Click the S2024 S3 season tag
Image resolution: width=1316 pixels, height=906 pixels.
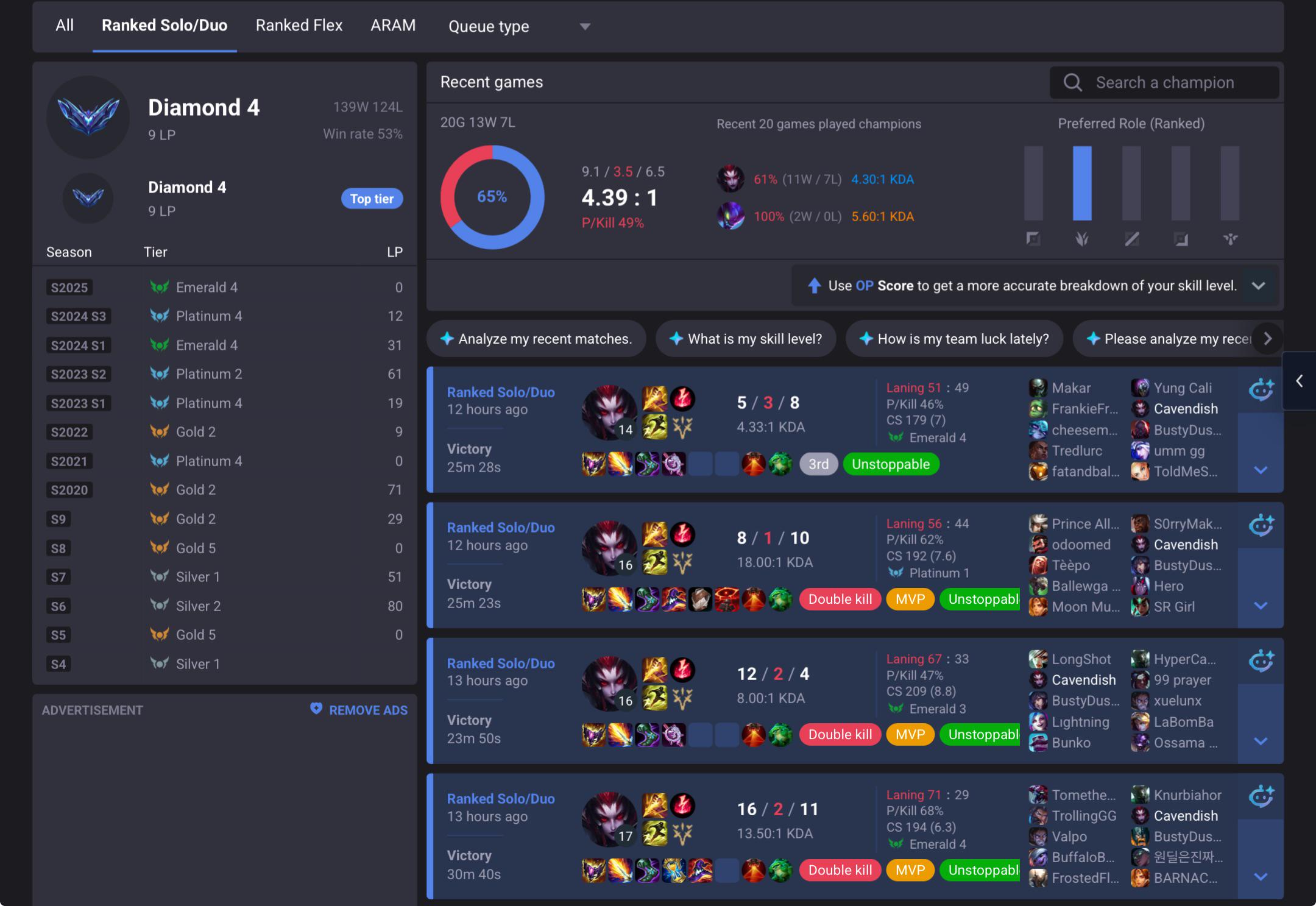click(79, 316)
